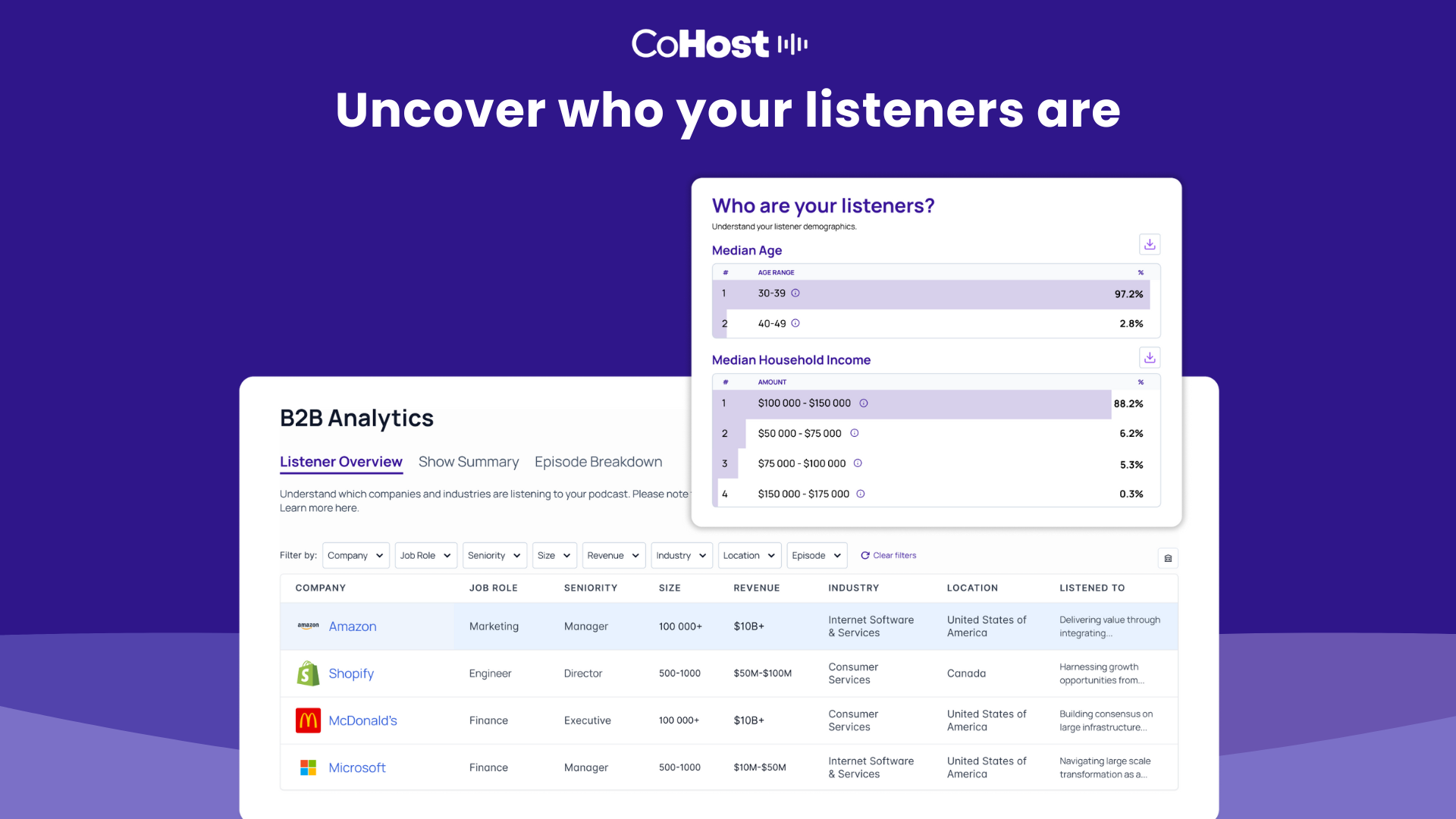The height and width of the screenshot is (819, 1456).
Task: Click info icon beside 30-39 age range
Action: pyautogui.click(x=795, y=293)
